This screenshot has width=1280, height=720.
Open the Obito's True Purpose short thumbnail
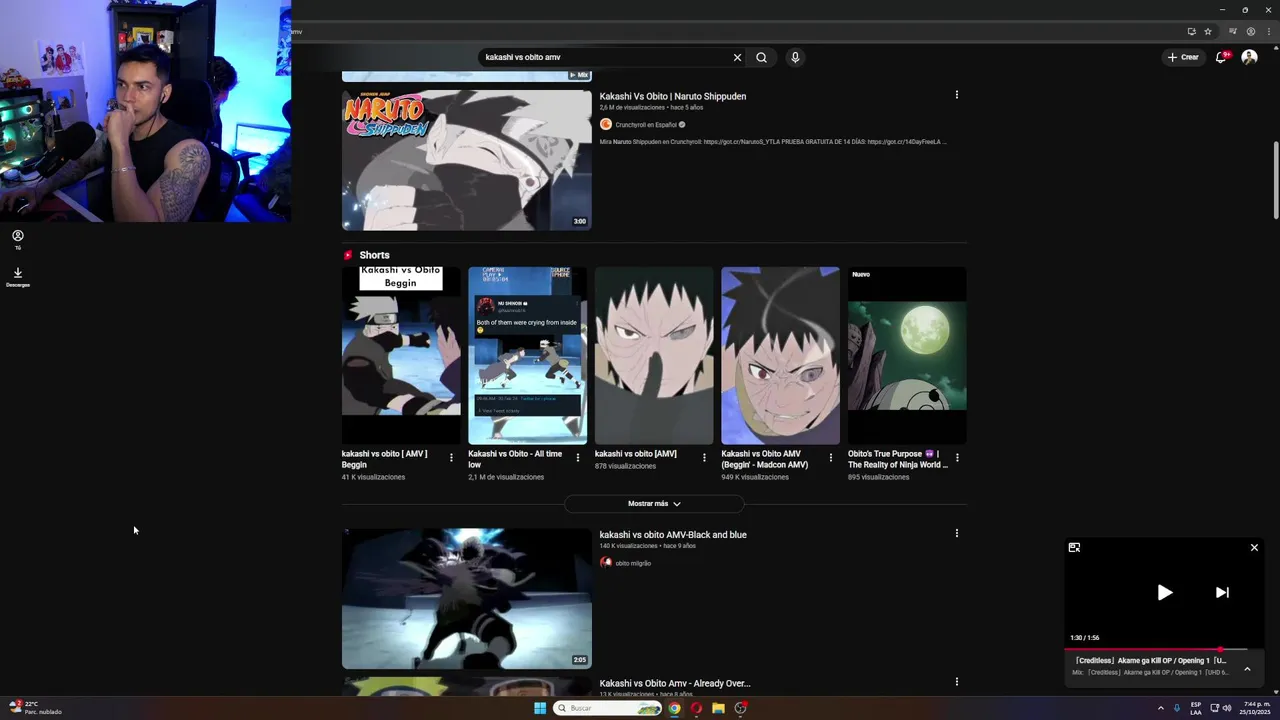pos(907,355)
